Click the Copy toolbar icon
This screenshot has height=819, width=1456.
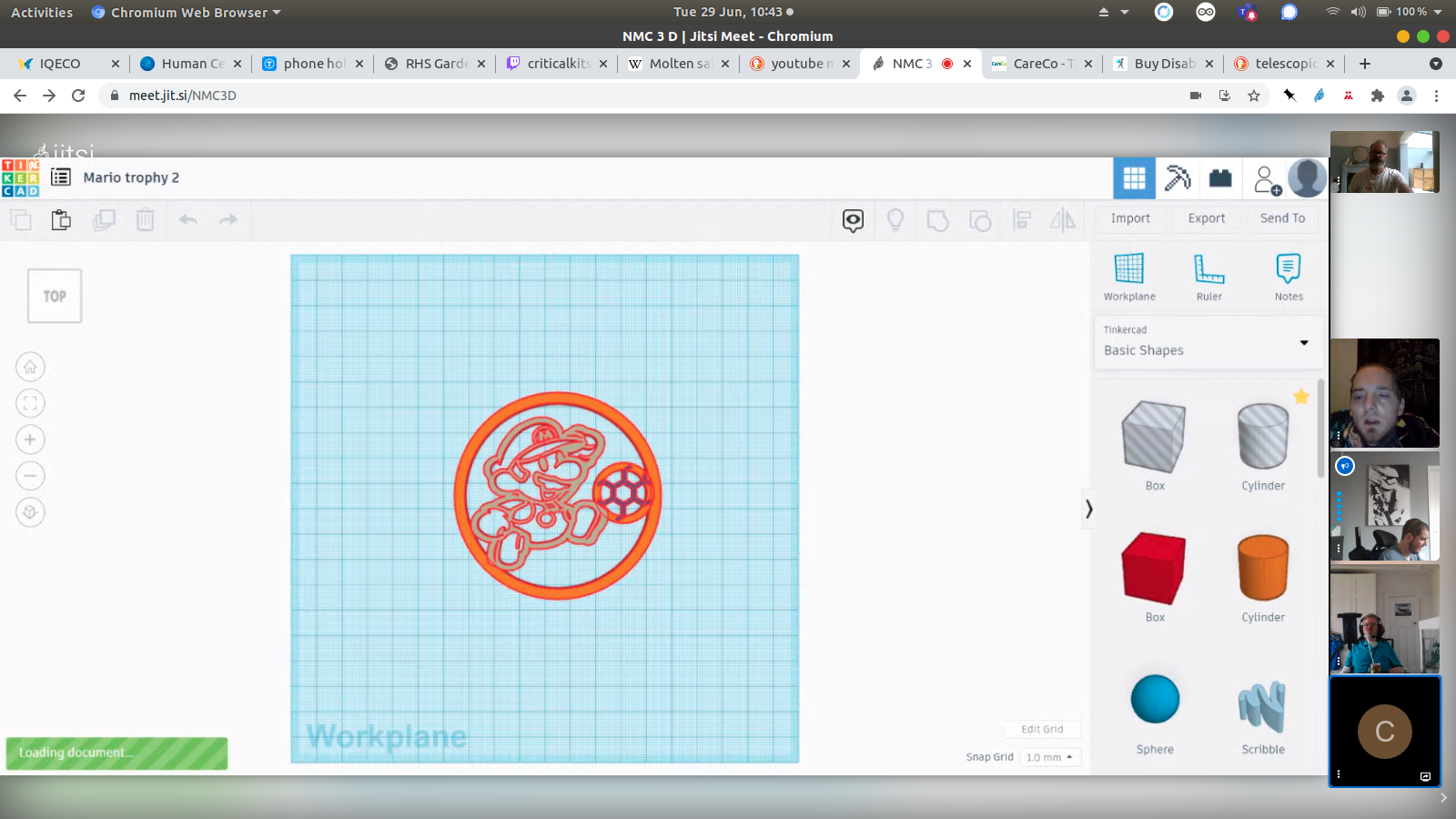[x=21, y=220]
